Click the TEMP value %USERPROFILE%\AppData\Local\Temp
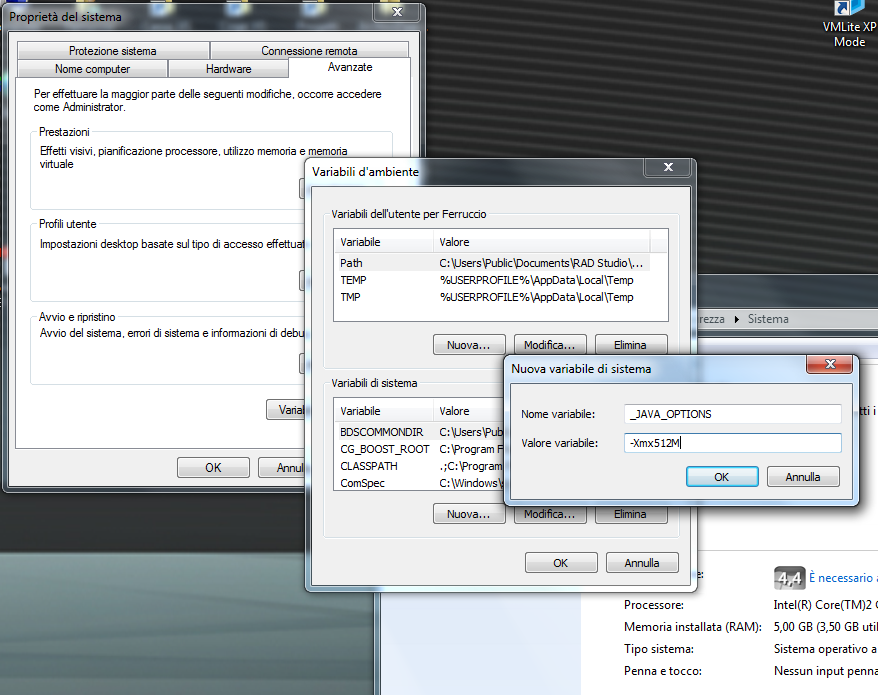The height and width of the screenshot is (695, 878). [536, 280]
